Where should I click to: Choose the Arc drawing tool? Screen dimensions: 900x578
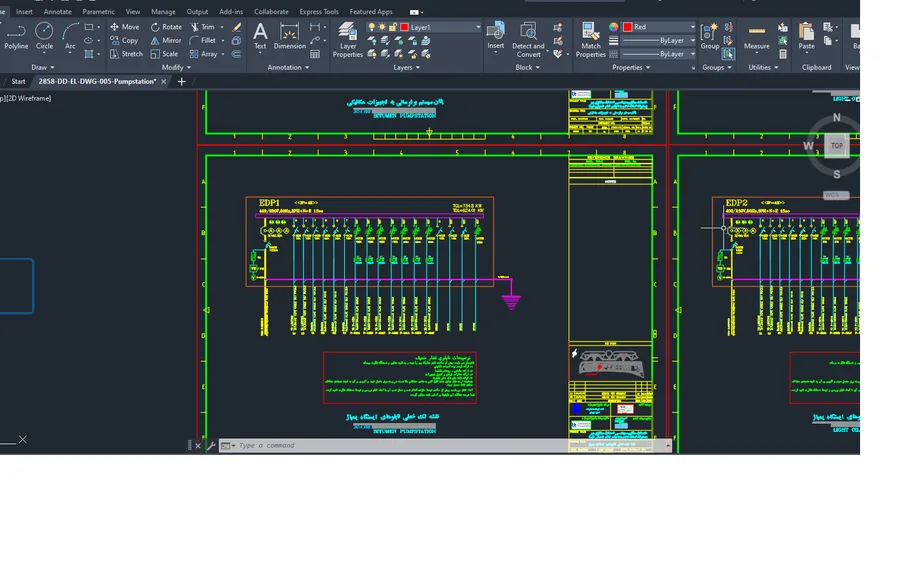(x=70, y=36)
